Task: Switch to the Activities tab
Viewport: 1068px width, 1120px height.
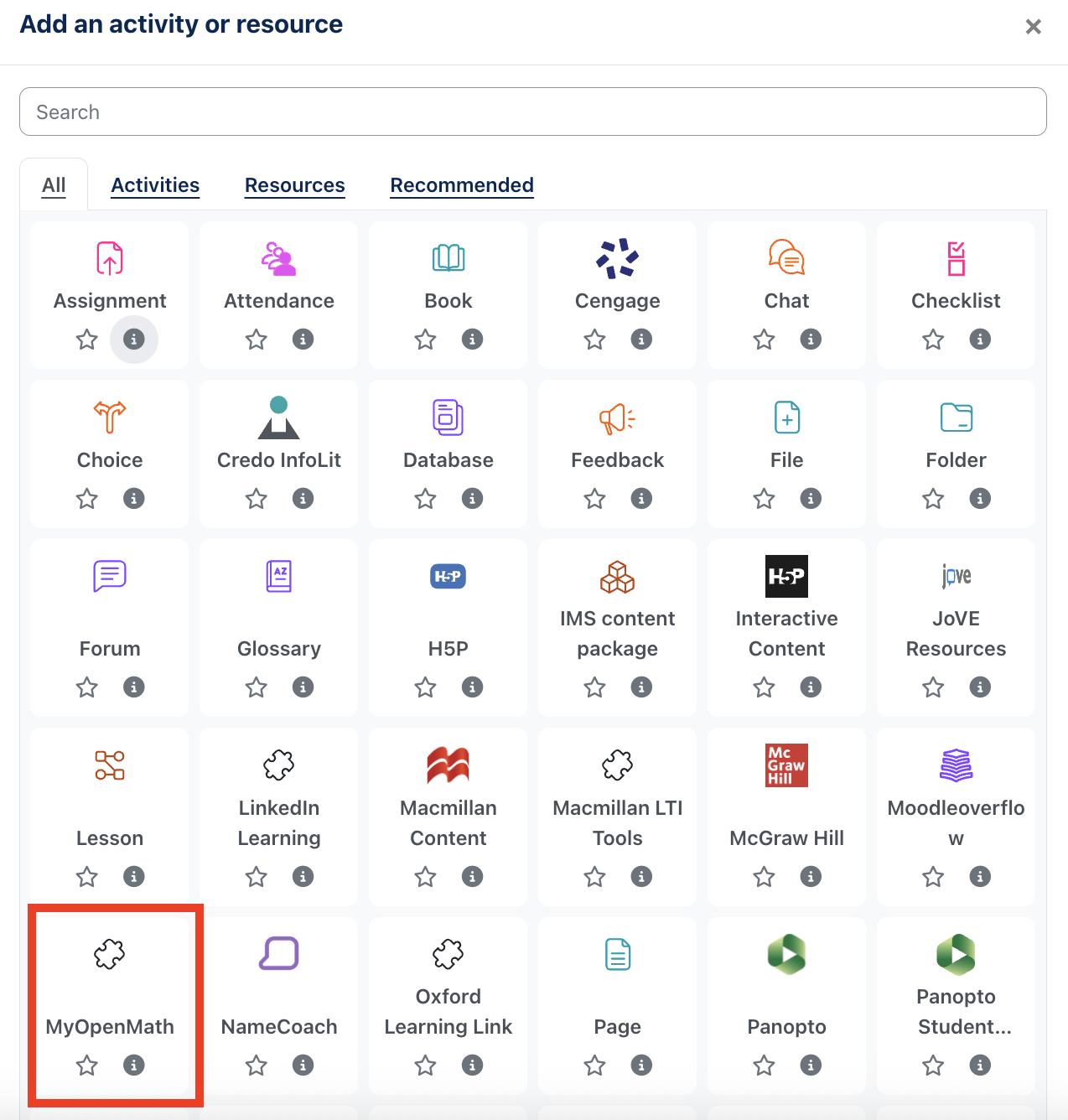Action: (x=155, y=185)
